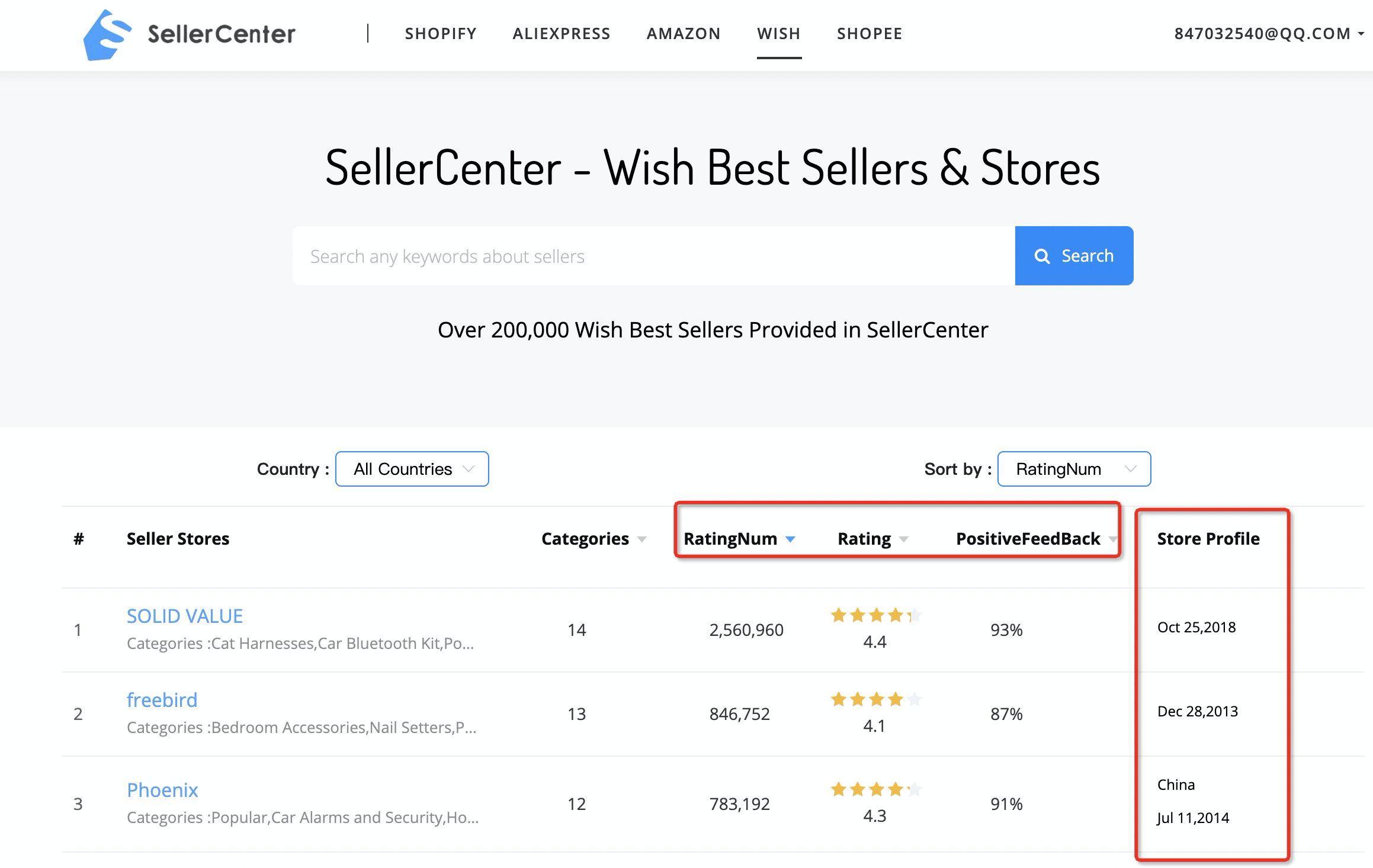Click the sort arrow beside PositiveFeedBack column
The image size is (1373, 868).
(x=1113, y=540)
